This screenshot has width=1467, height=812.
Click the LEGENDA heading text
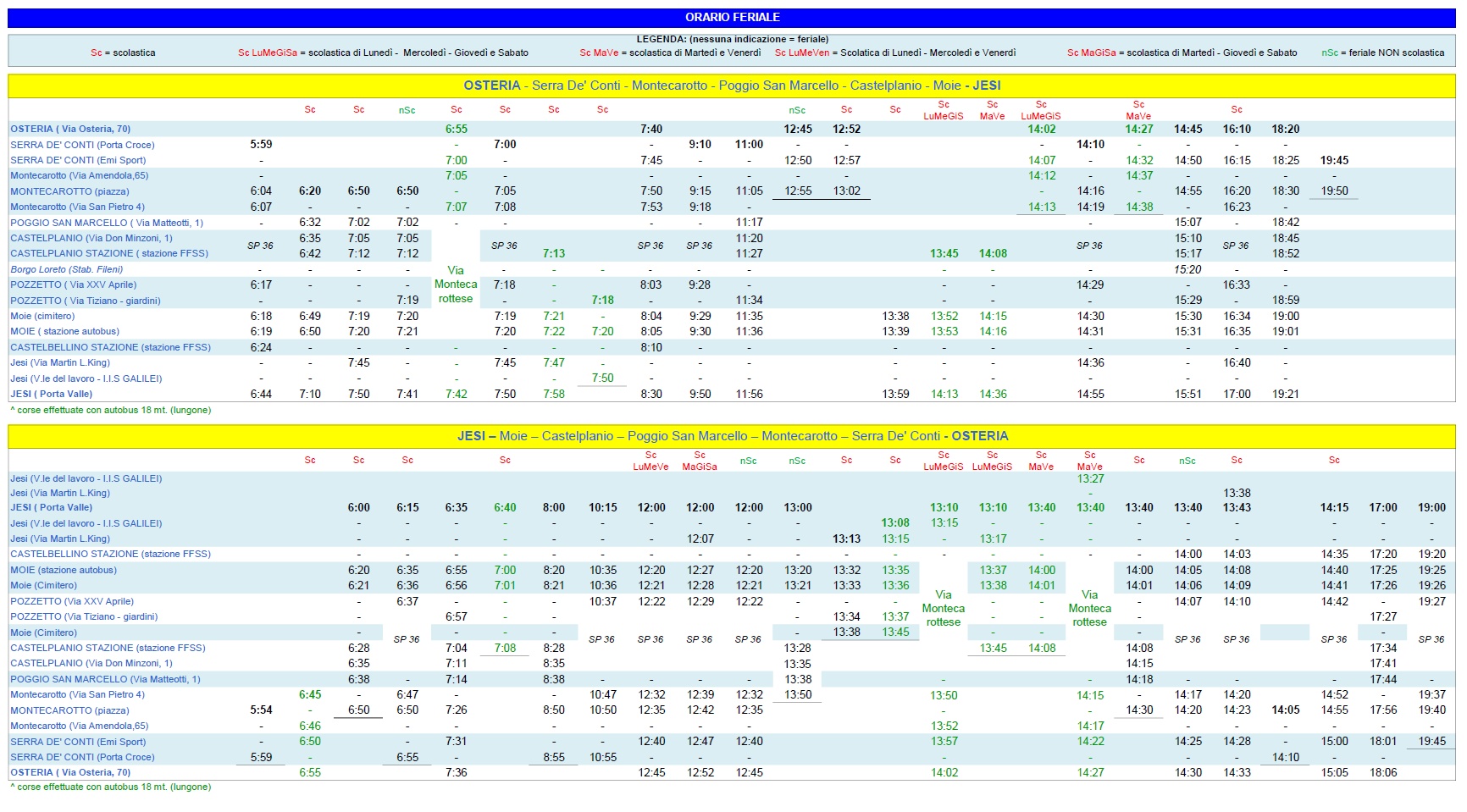coord(732,39)
